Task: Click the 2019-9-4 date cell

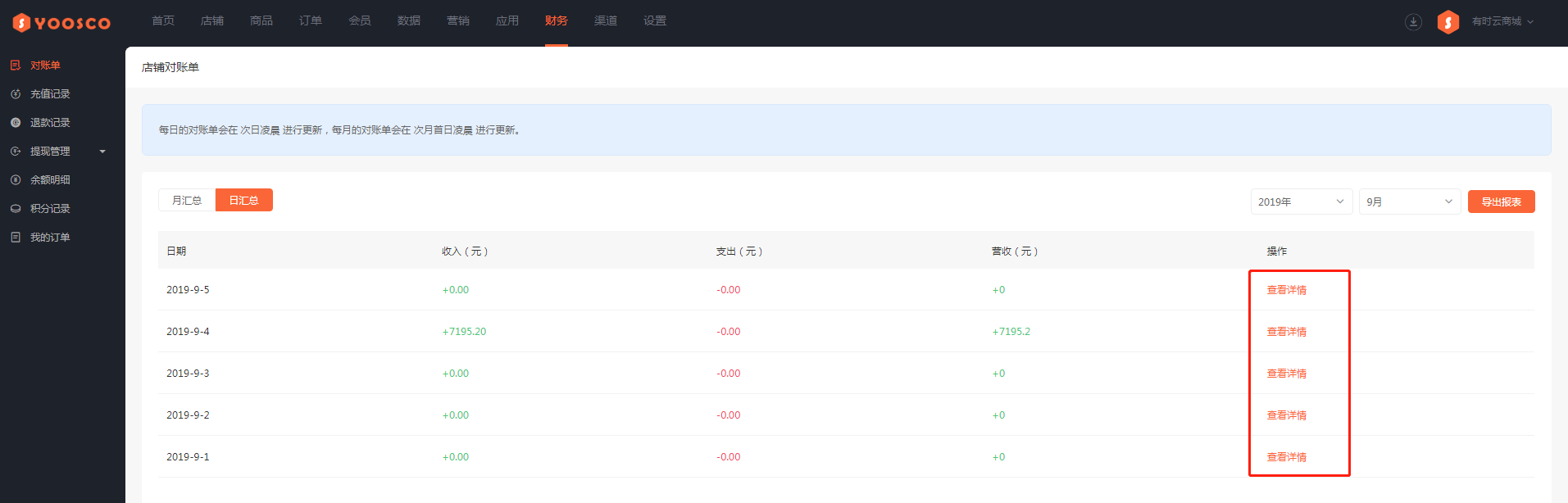Action: coord(188,332)
